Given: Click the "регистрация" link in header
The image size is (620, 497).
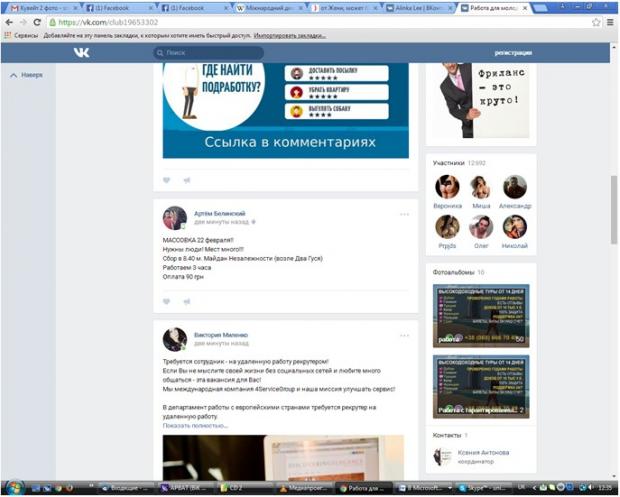Looking at the screenshot, I should click(x=513, y=53).
